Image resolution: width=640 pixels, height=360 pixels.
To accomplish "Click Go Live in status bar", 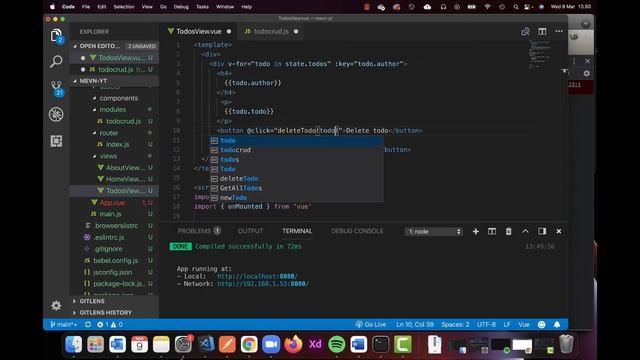I will pyautogui.click(x=371, y=324).
